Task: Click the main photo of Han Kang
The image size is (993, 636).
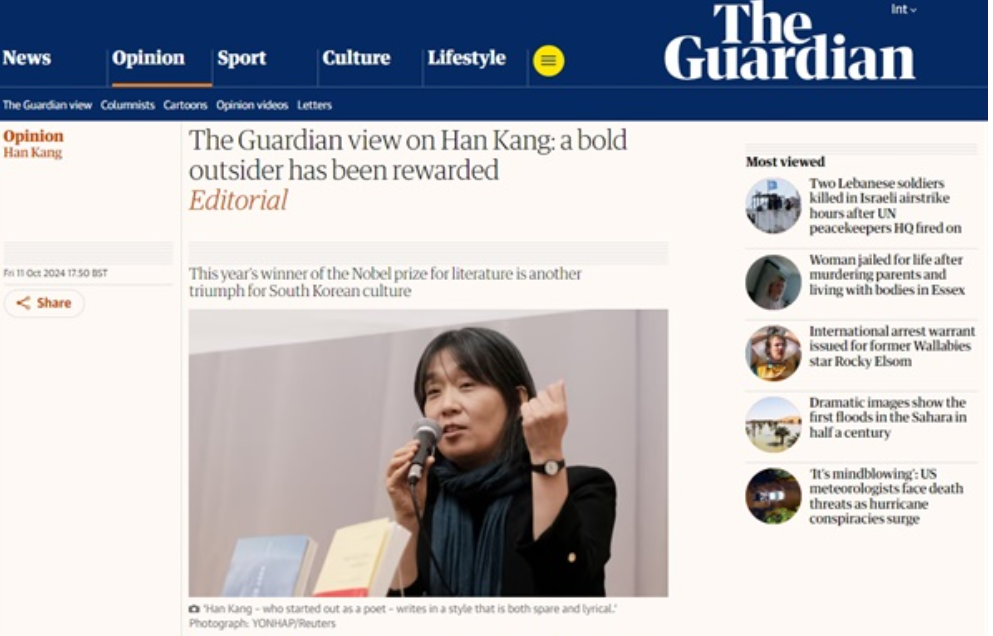Action: coord(428,453)
